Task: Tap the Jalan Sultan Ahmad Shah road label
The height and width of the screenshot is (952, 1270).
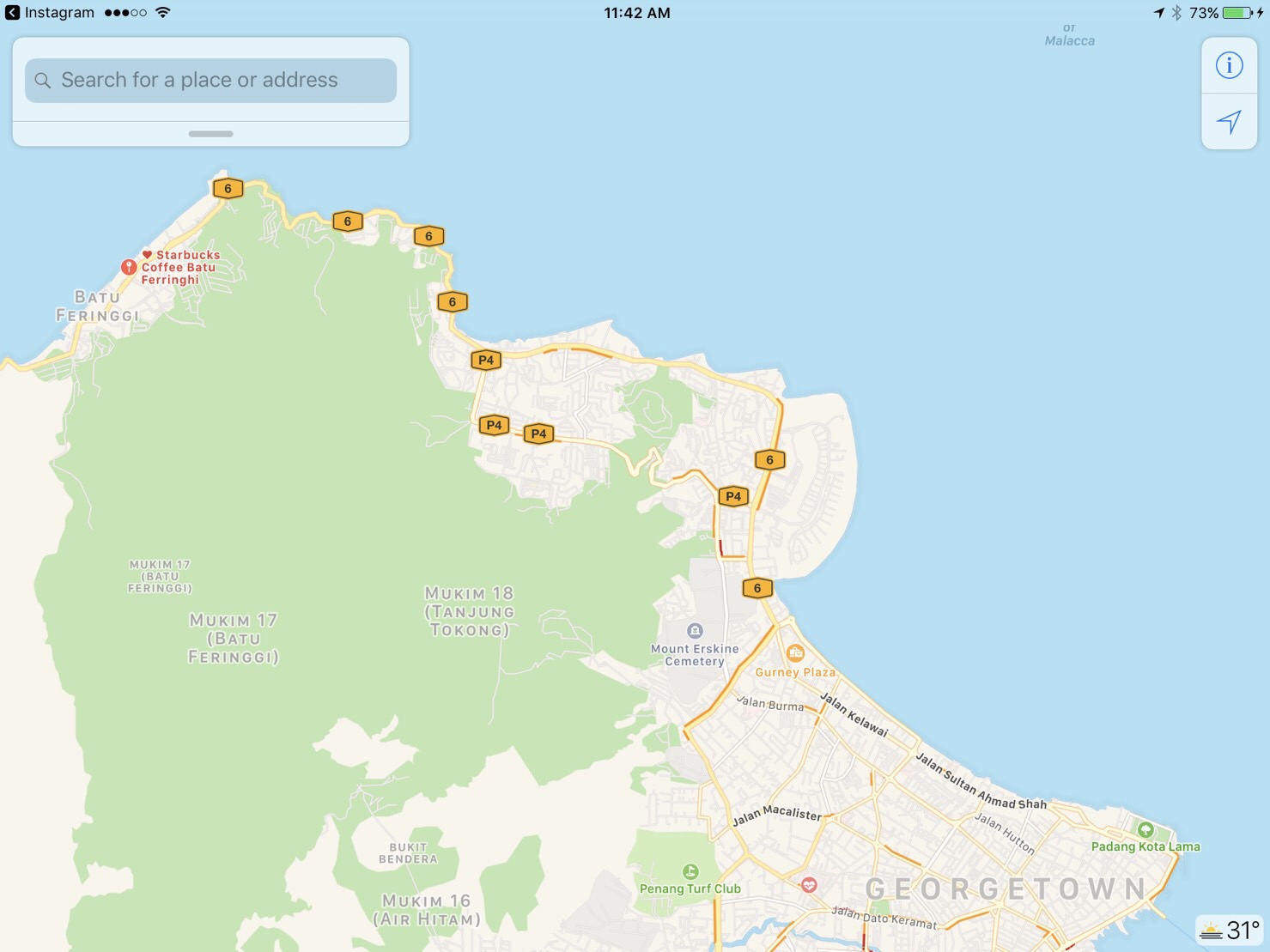Action: pos(981,782)
